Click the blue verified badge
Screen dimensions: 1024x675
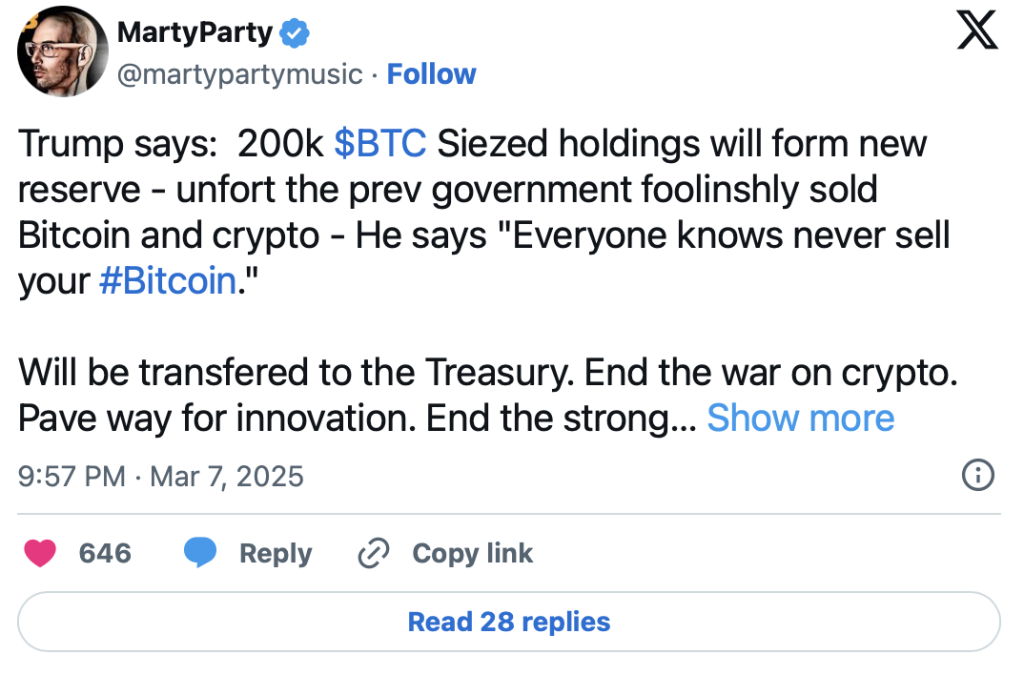coord(293,33)
